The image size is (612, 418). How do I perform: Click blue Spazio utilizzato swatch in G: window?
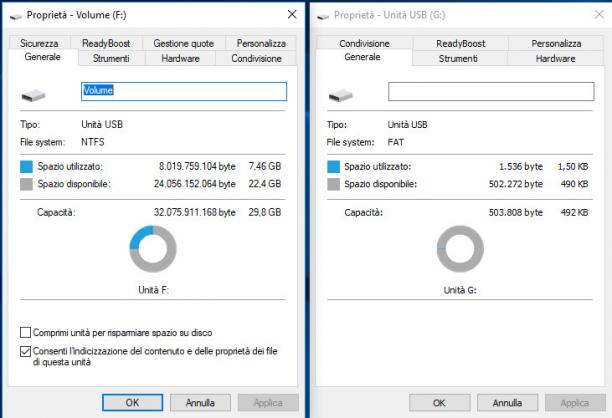(x=334, y=167)
